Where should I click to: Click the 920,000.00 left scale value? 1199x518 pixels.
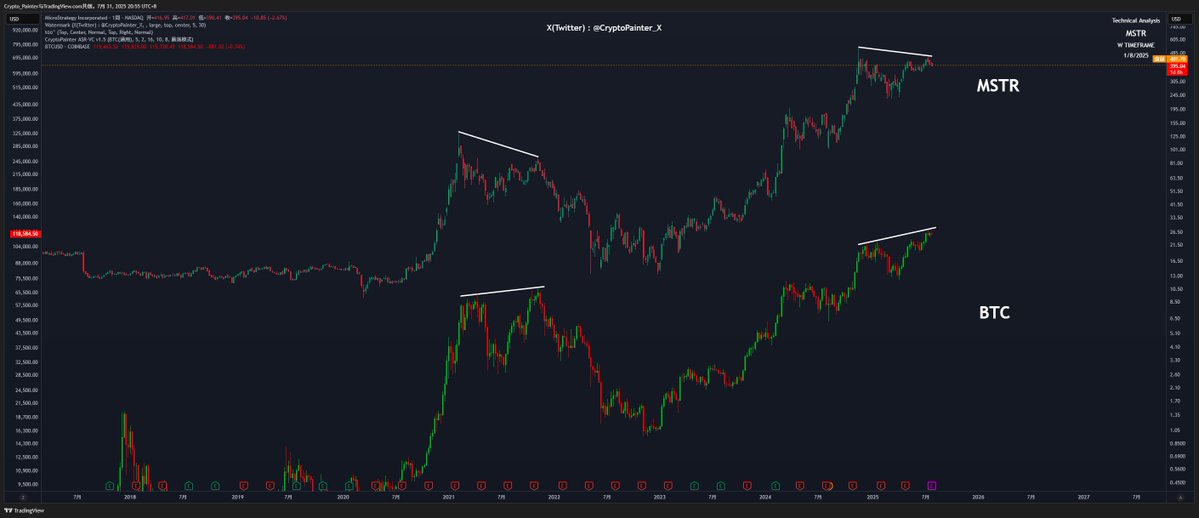(25, 31)
